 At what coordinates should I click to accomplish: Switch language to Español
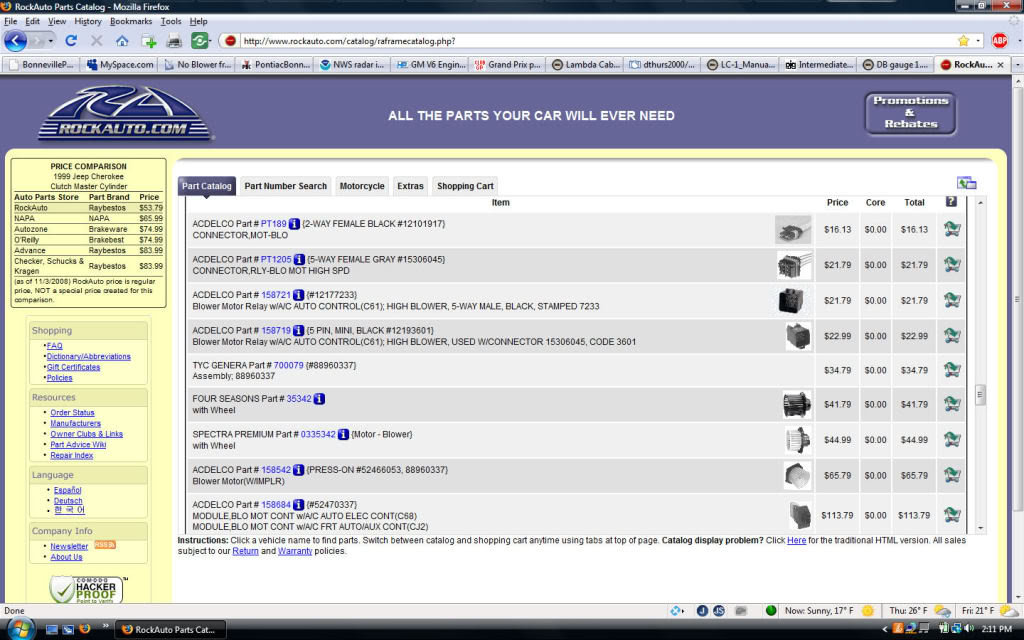pyautogui.click(x=67, y=490)
